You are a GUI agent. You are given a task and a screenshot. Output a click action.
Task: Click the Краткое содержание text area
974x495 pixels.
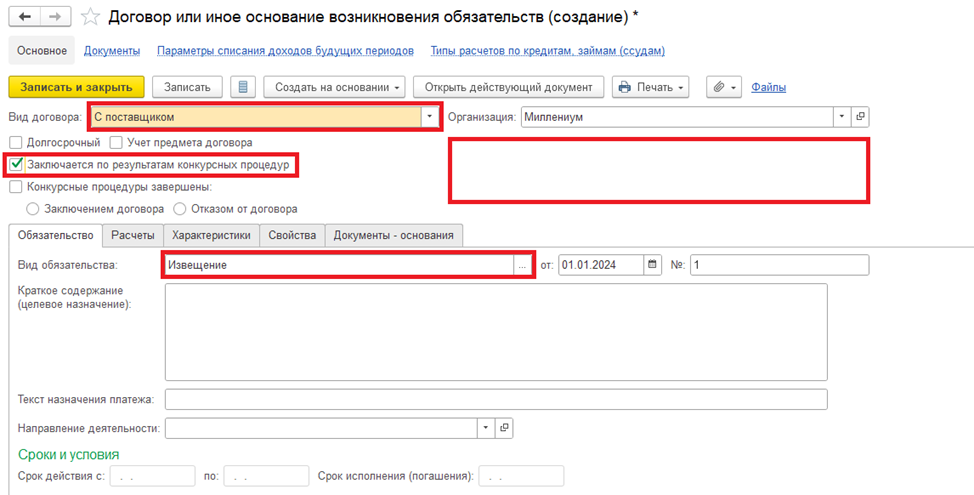(x=496, y=332)
